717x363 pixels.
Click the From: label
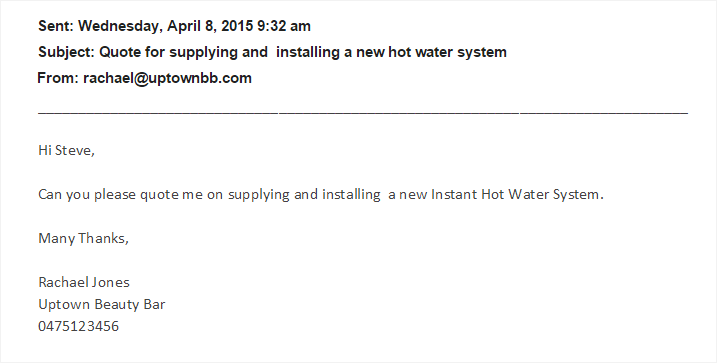(58, 78)
